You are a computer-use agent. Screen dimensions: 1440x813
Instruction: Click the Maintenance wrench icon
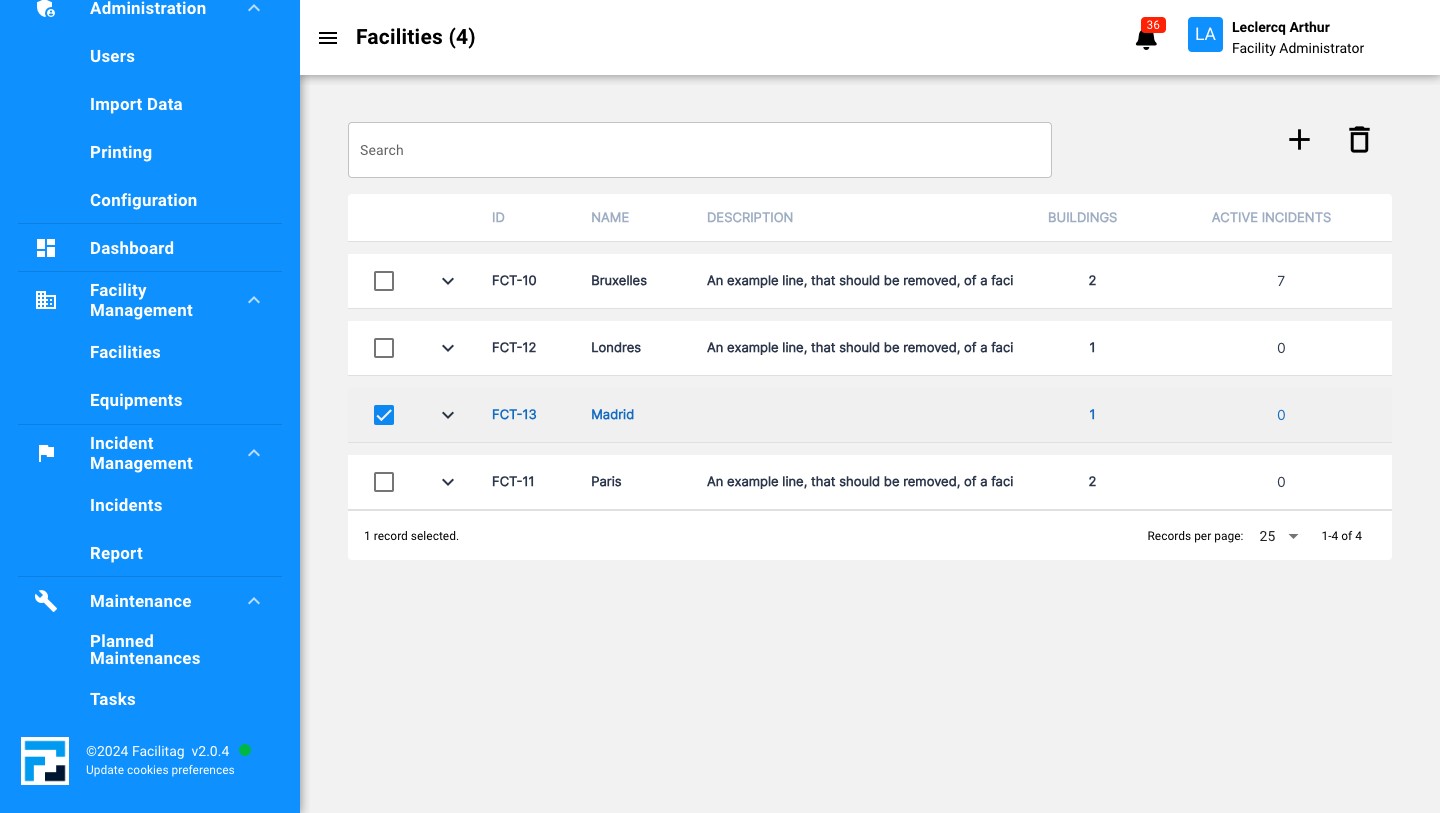(46, 601)
